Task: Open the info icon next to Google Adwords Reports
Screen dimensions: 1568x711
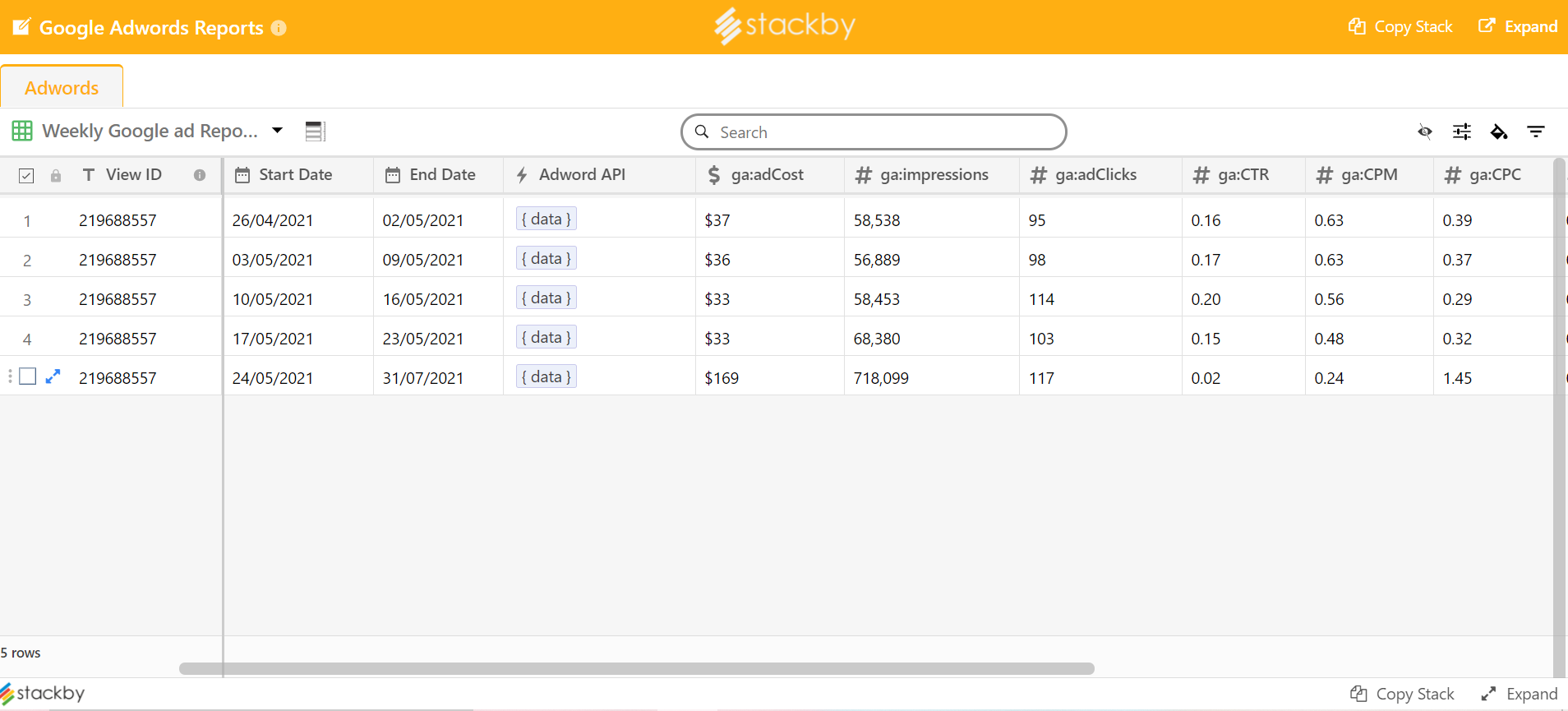Action: [x=279, y=28]
